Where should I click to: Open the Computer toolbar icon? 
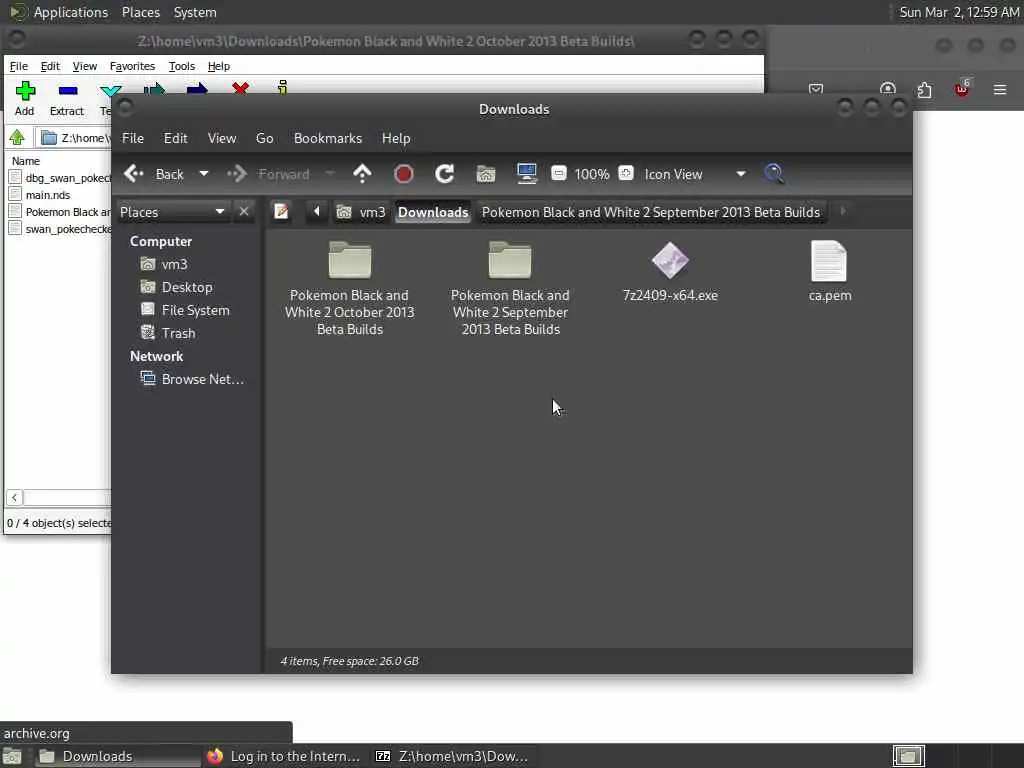click(526, 174)
